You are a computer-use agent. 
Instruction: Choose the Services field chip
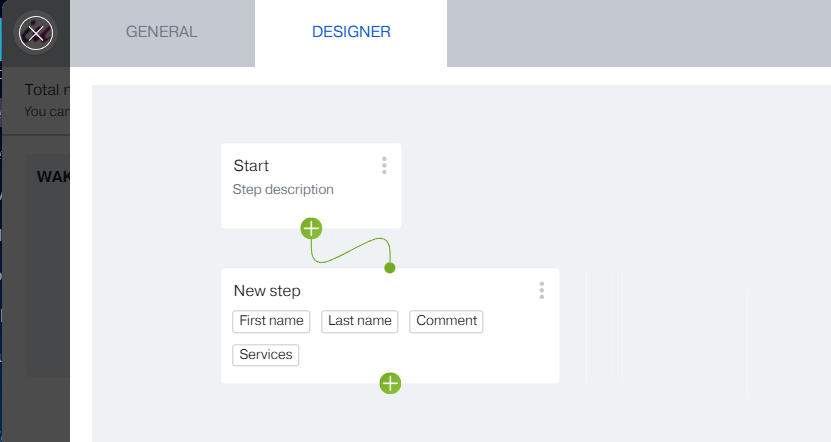point(266,355)
